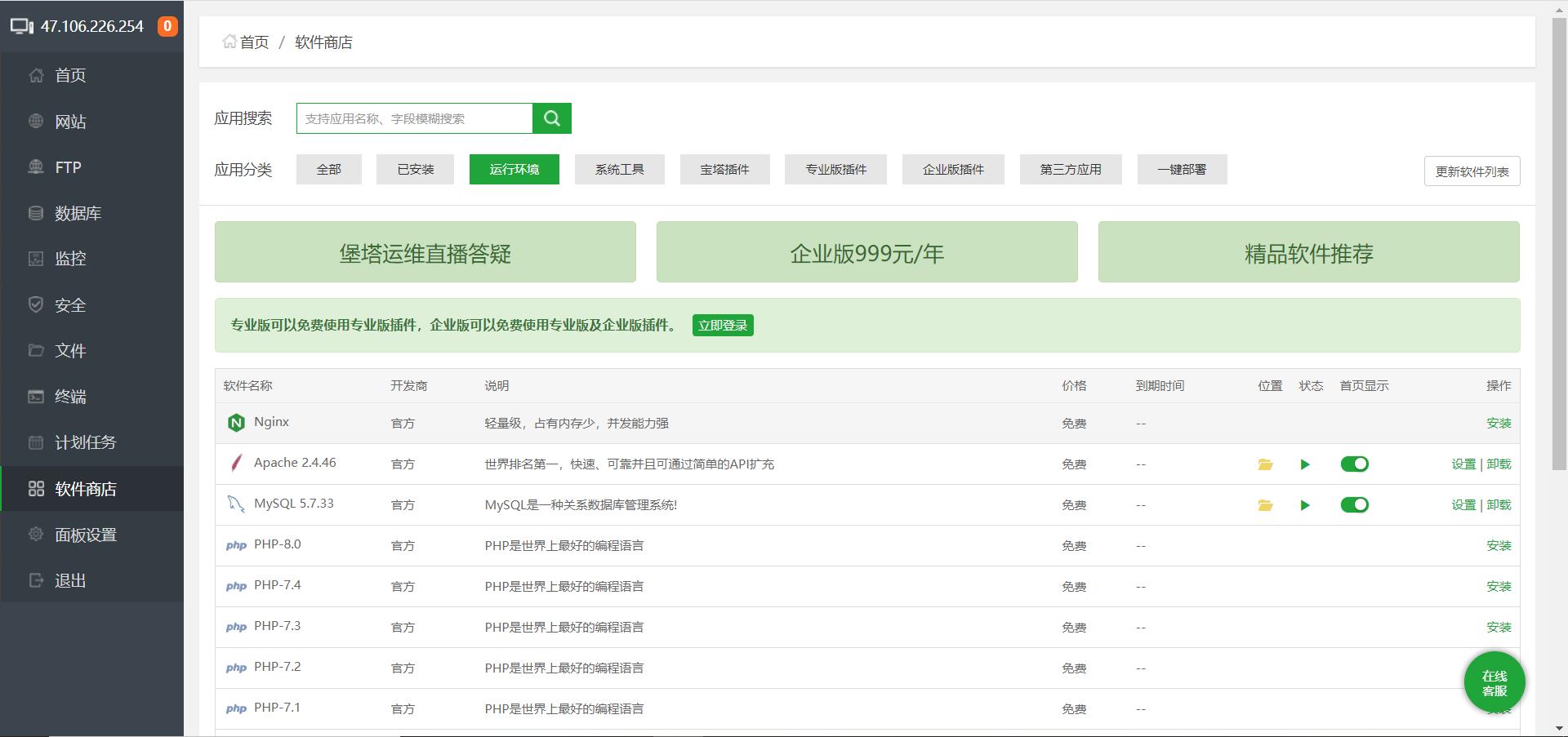Open 数据库 in the sidebar
This screenshot has height=737, width=1568.
click(x=91, y=213)
